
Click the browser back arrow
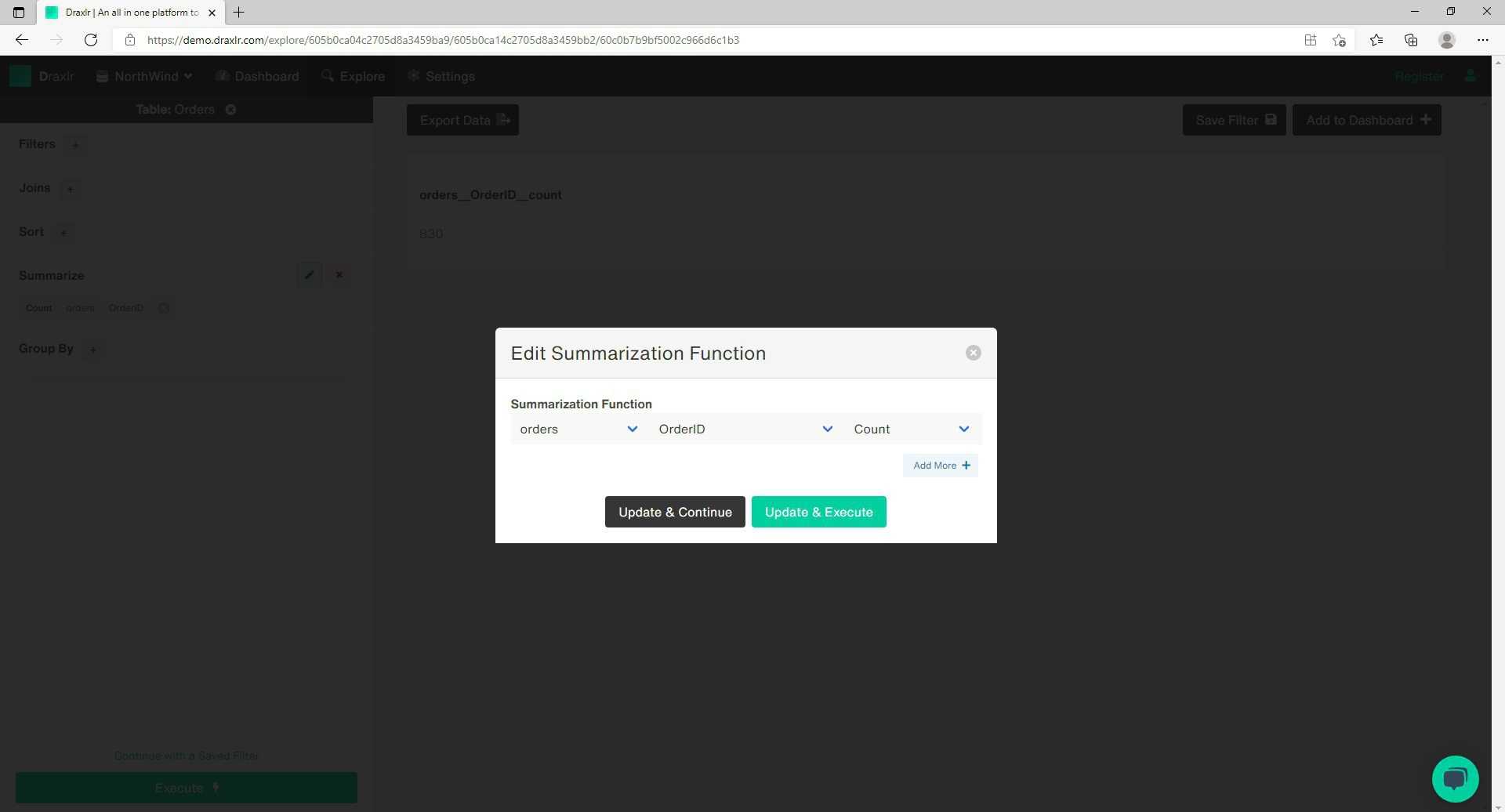pos(22,40)
